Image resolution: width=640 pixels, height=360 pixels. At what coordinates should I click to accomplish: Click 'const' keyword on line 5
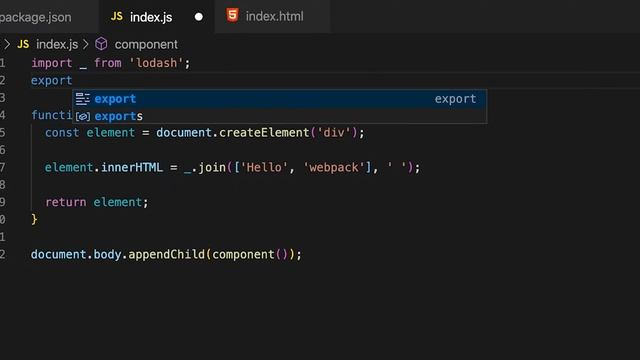(62, 133)
